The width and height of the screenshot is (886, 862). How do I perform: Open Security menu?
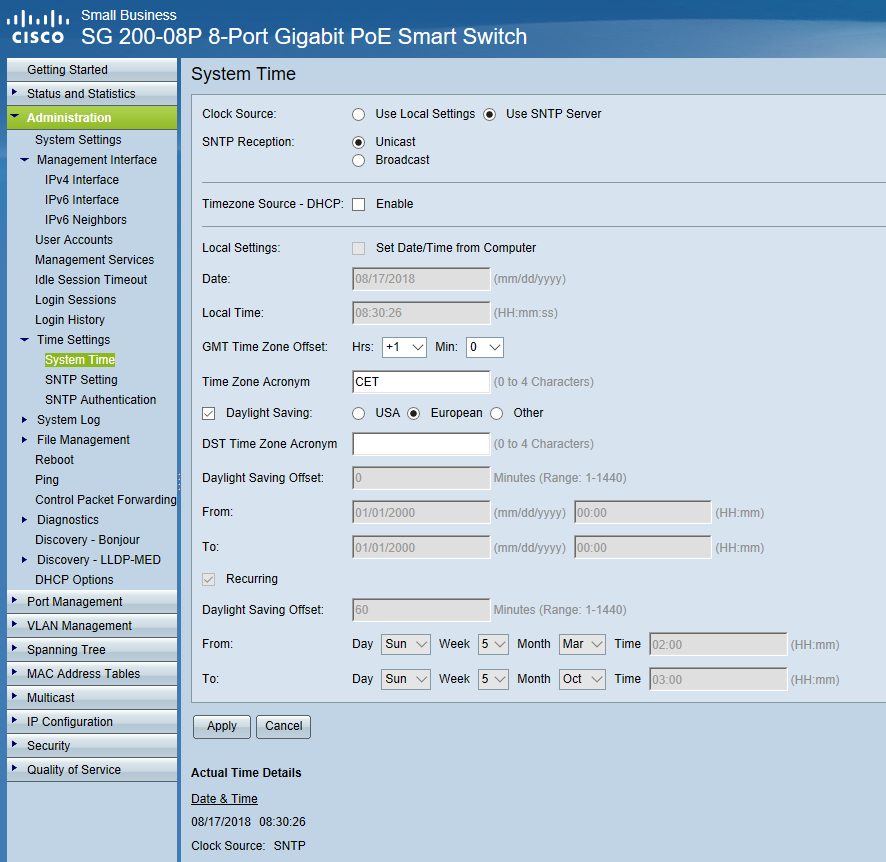click(x=92, y=746)
